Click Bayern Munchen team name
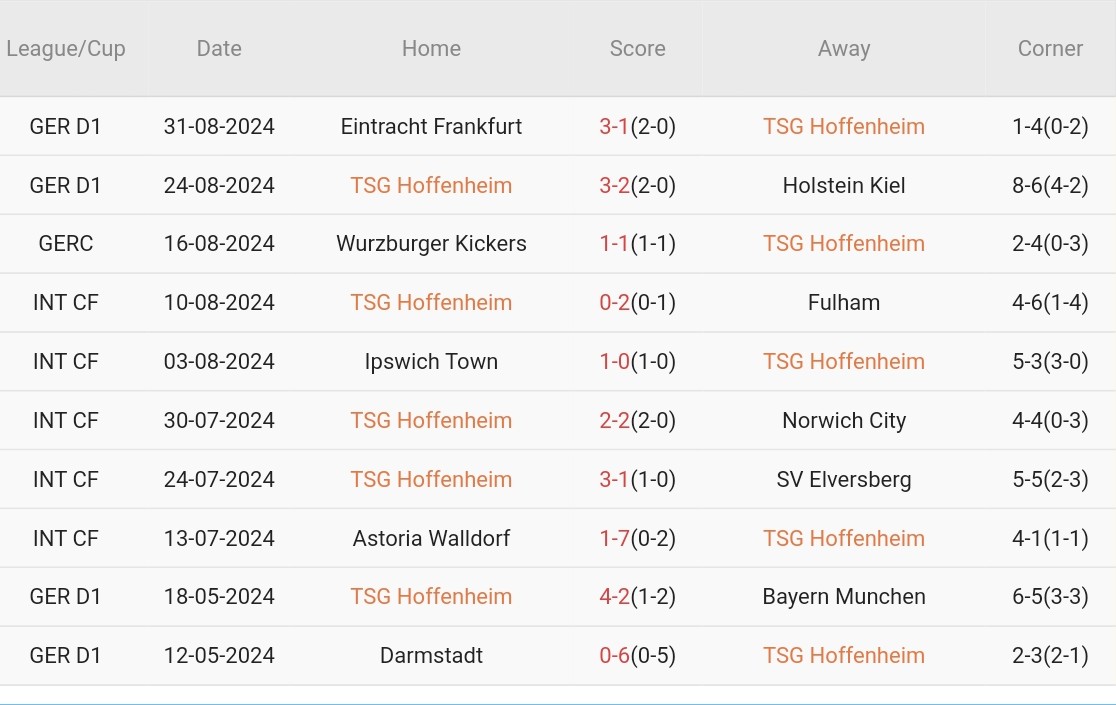Screen dimensions: 1116x705 843,597
